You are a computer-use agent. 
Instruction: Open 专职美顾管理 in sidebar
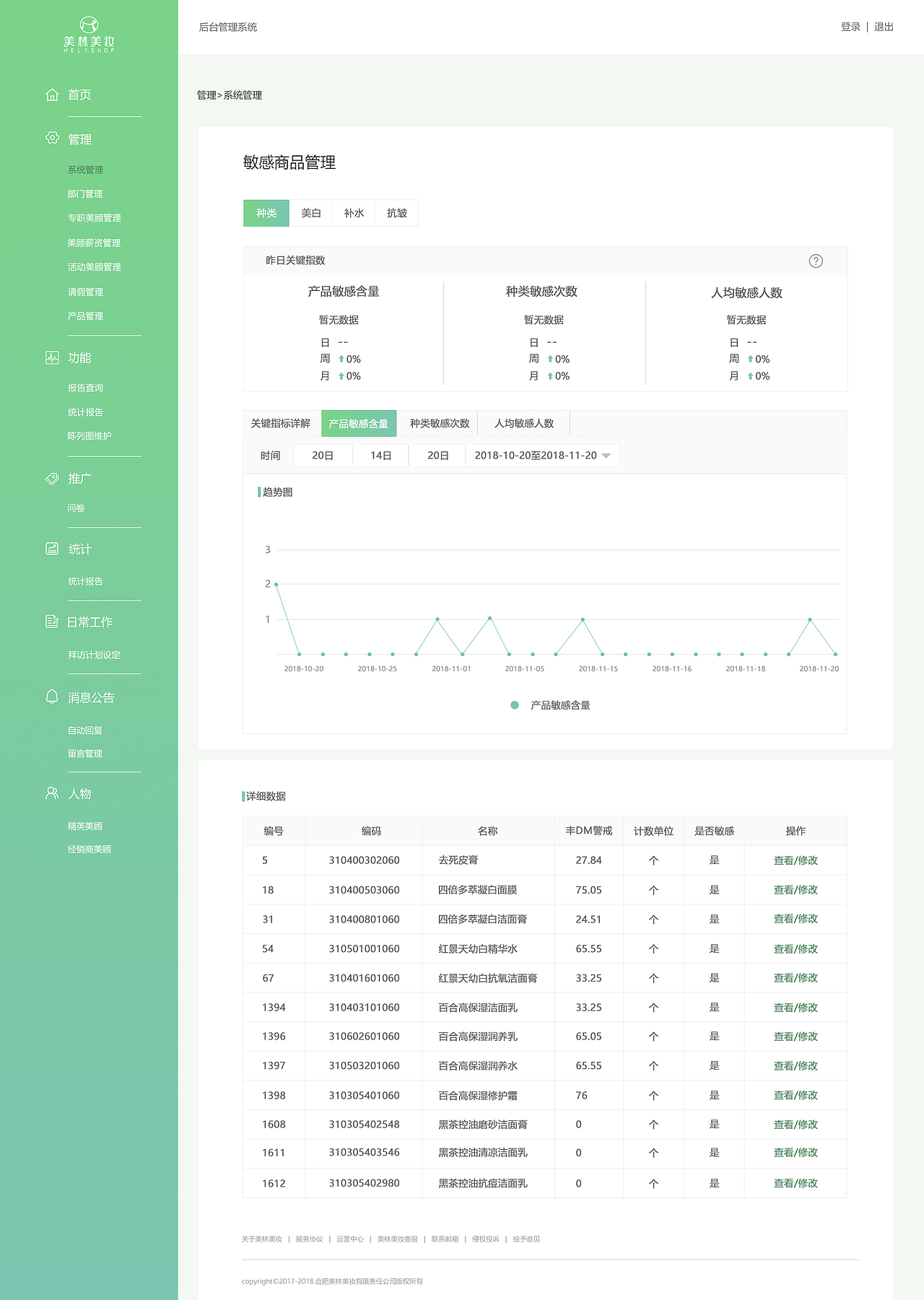click(x=94, y=217)
